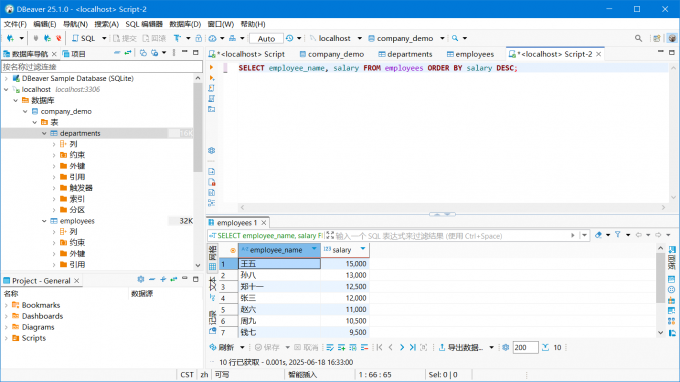Click the new connection plug icon in toolbar
This screenshot has width=680, height=382.
point(10,38)
